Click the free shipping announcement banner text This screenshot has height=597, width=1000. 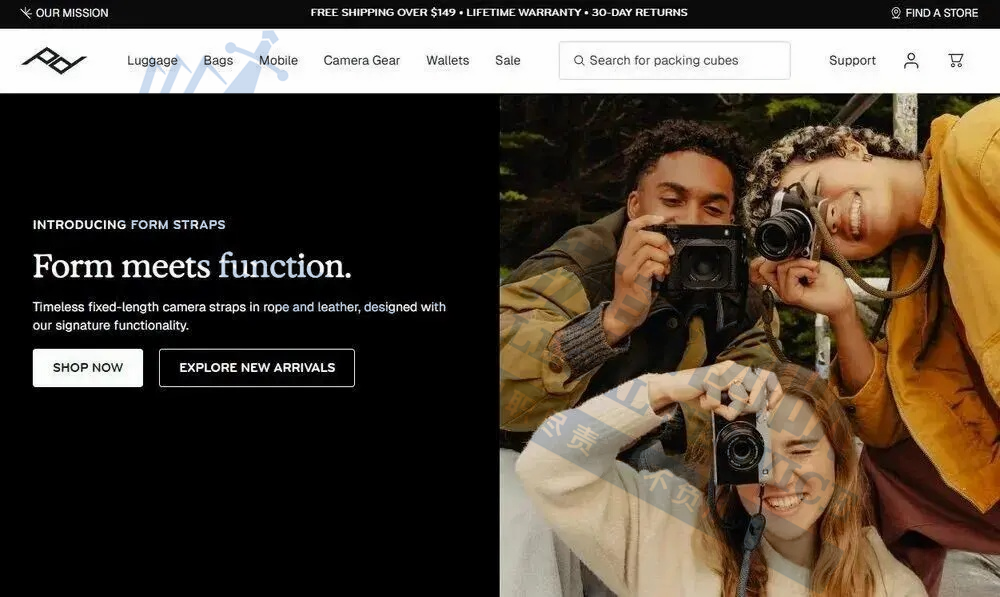tap(499, 13)
